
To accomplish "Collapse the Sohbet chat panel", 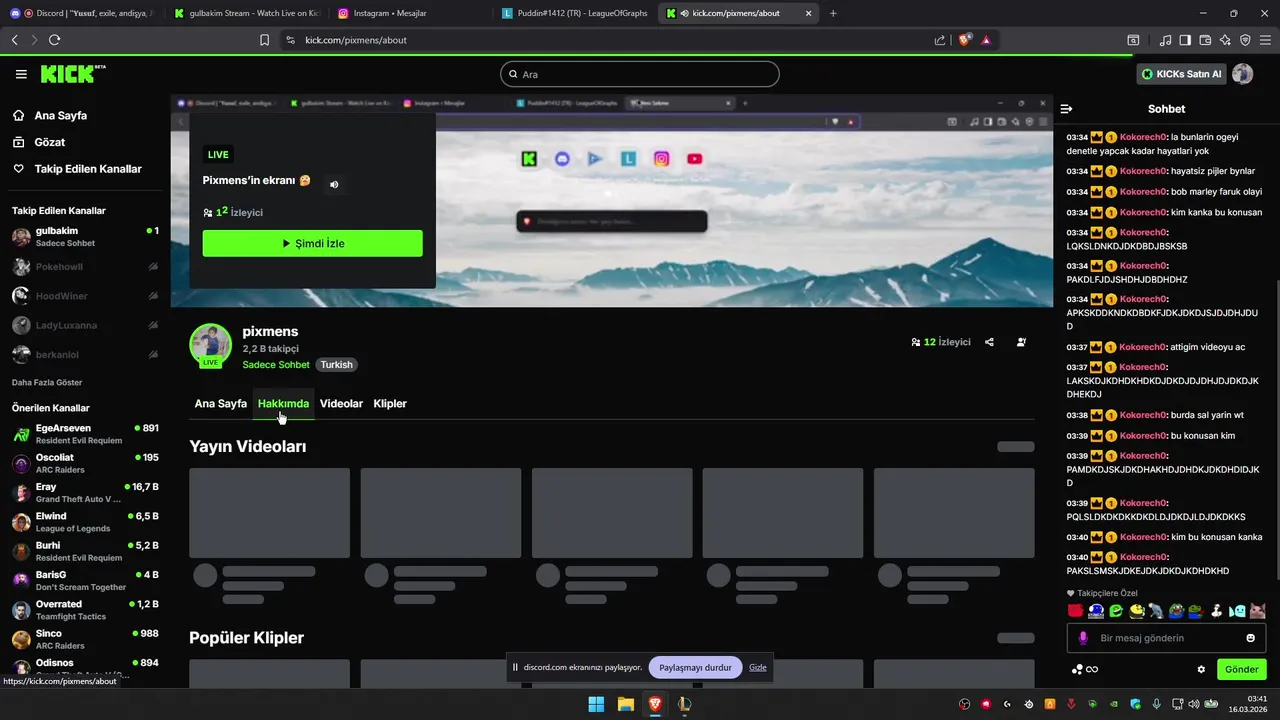I will click(x=1066, y=109).
